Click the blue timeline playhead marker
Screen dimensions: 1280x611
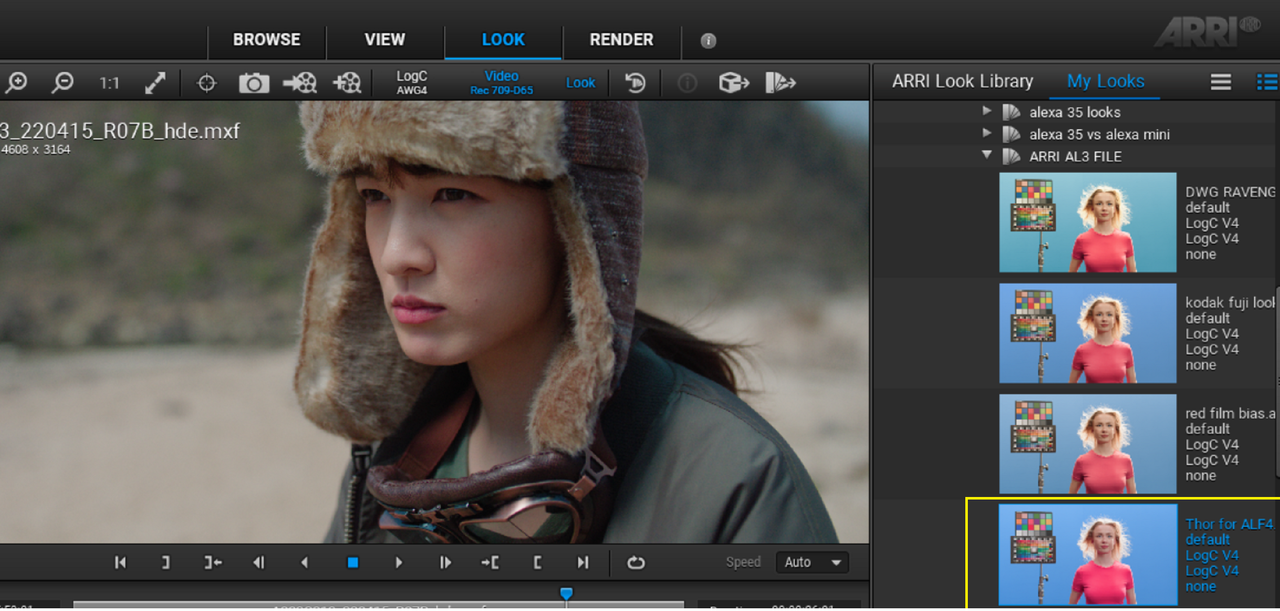[x=566, y=594]
